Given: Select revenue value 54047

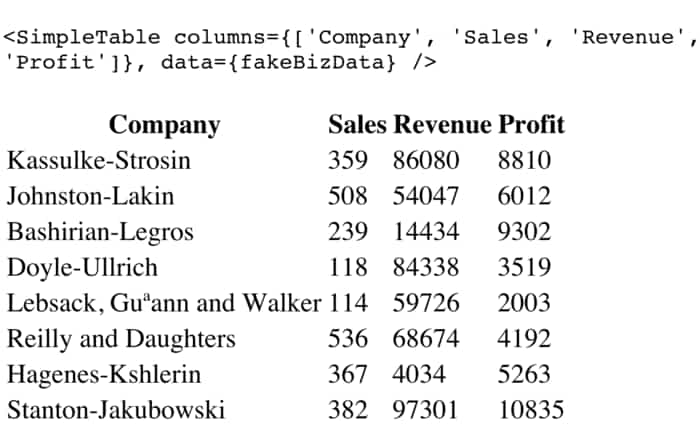Looking at the screenshot, I should point(426,196).
